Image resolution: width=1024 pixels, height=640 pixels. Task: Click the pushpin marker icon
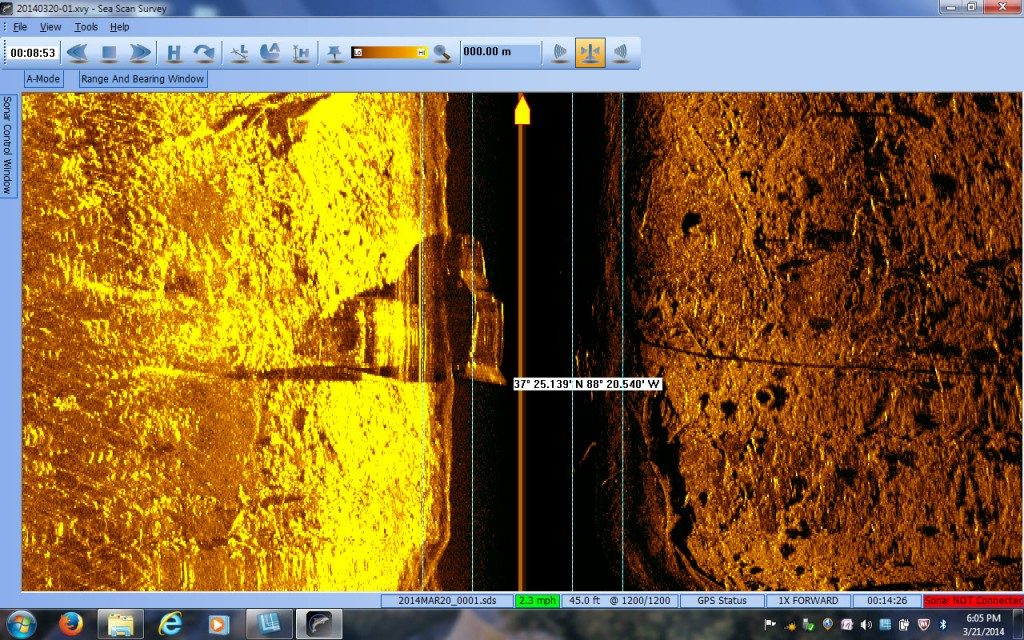pyautogui.click(x=334, y=52)
